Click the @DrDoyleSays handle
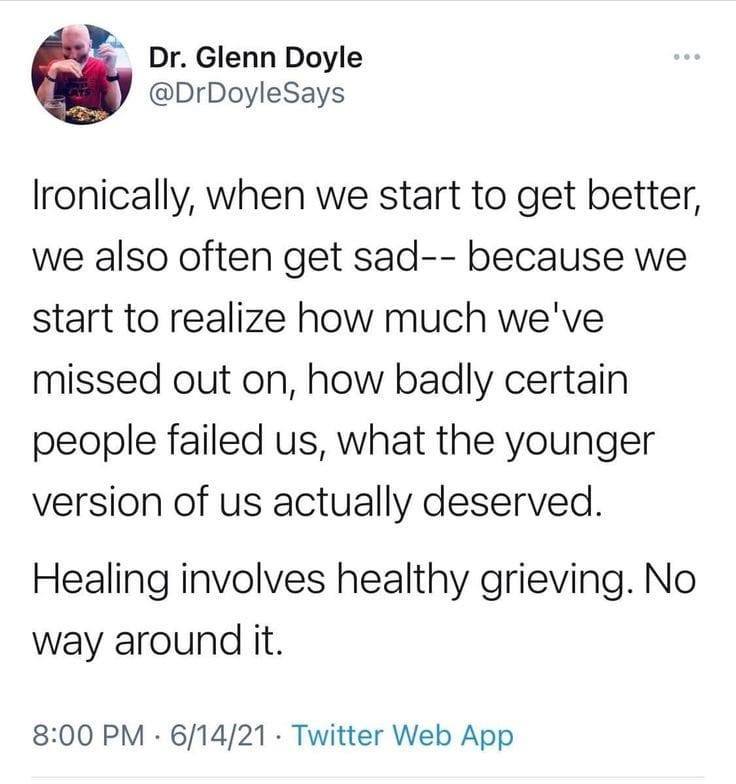 pyautogui.click(x=246, y=93)
